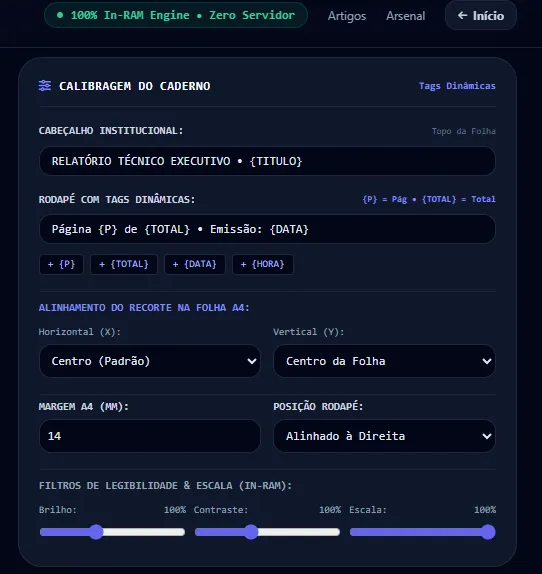The height and width of the screenshot is (574, 542).
Task: Click the {P} = Pág • {TOTAL} = Total legend
Action: point(429,199)
